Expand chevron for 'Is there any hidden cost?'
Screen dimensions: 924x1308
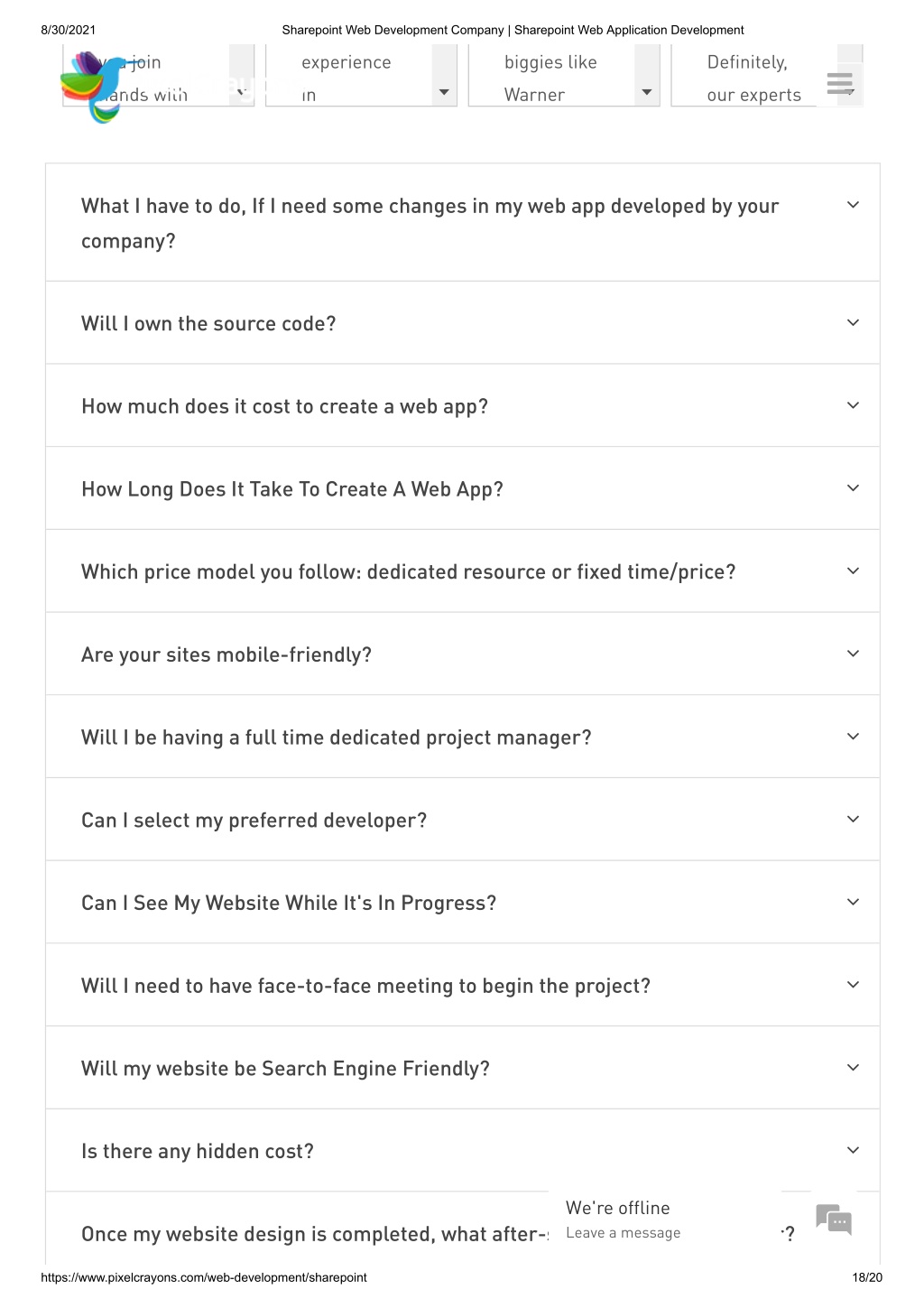(x=853, y=1151)
